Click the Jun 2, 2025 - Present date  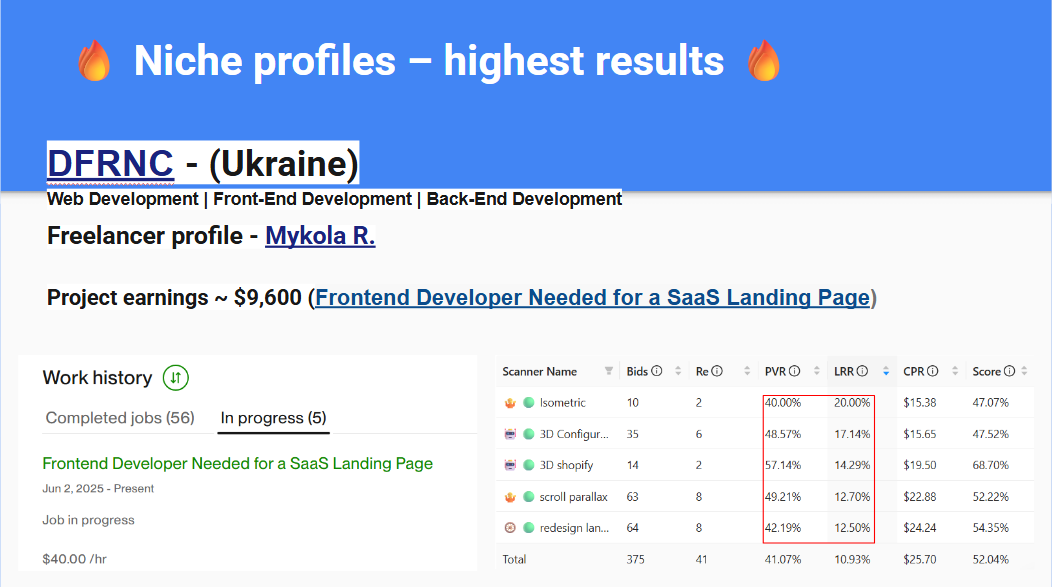point(98,488)
